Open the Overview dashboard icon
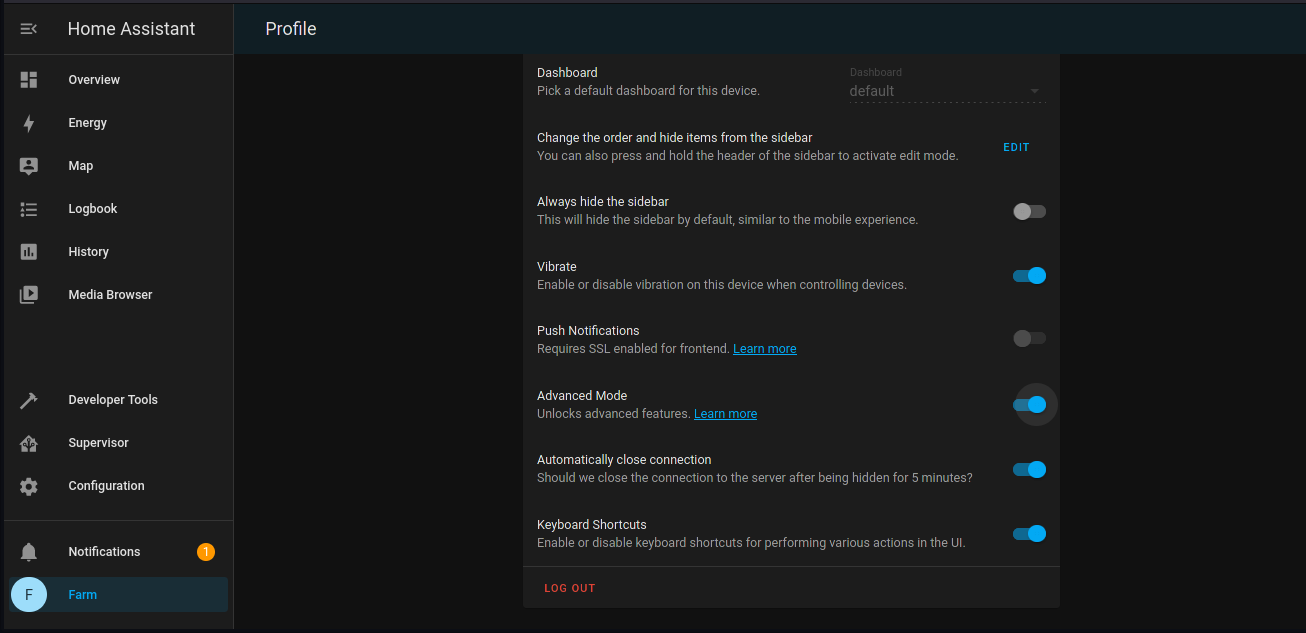 tap(29, 80)
